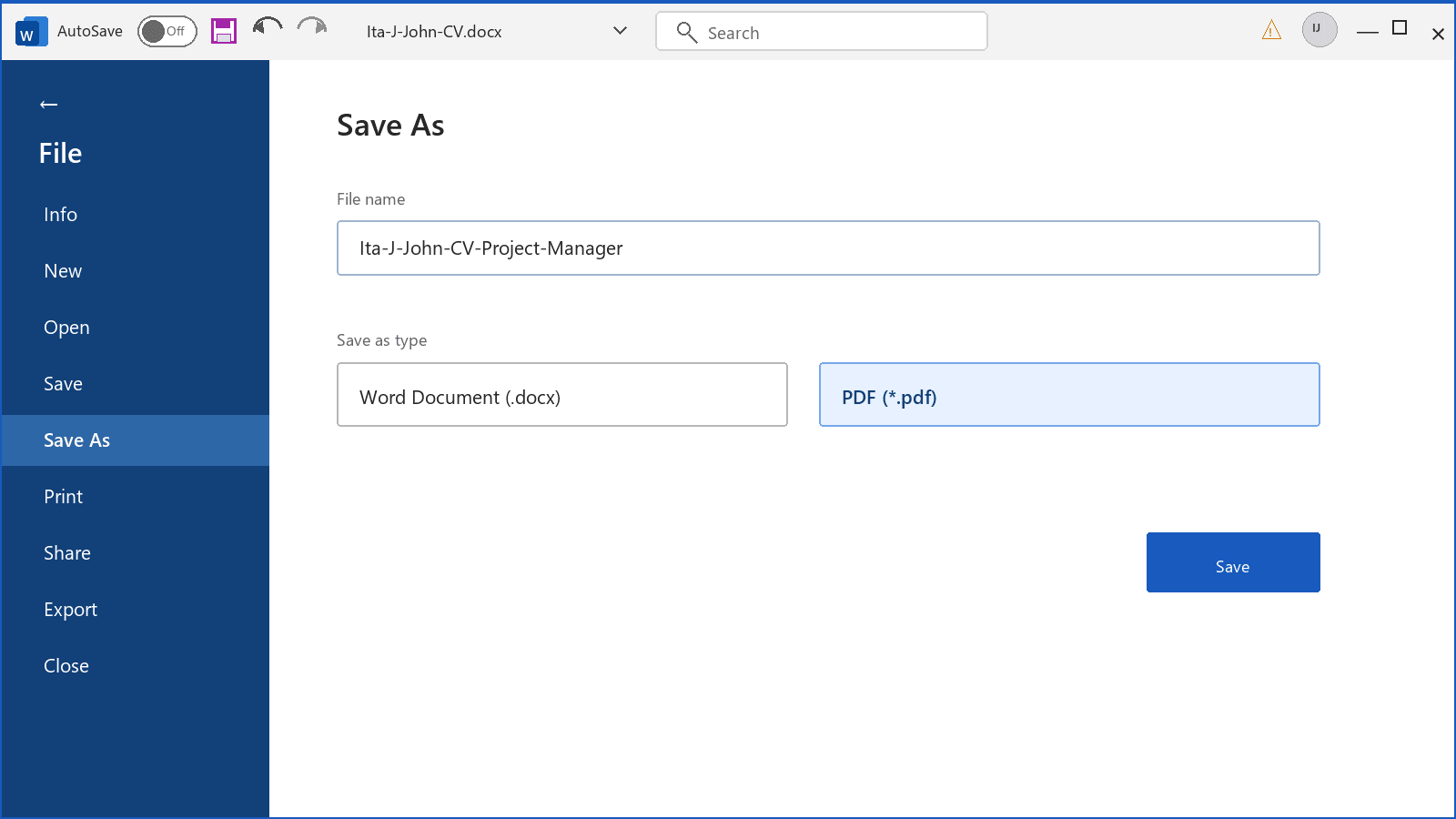Click the redo arrow icon
The width and height of the screenshot is (1456, 819).
coord(312,27)
